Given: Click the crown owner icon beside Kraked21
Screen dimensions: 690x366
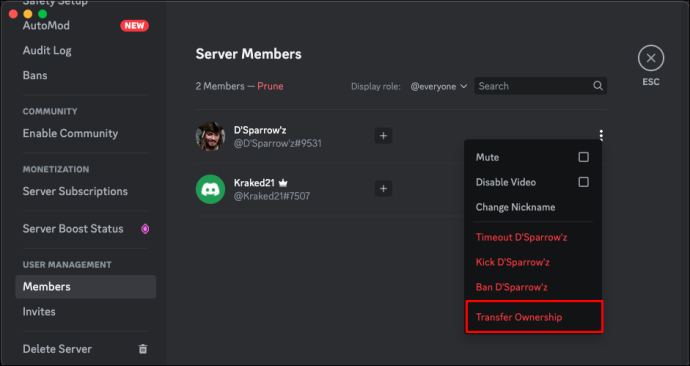Looking at the screenshot, I should (283, 183).
